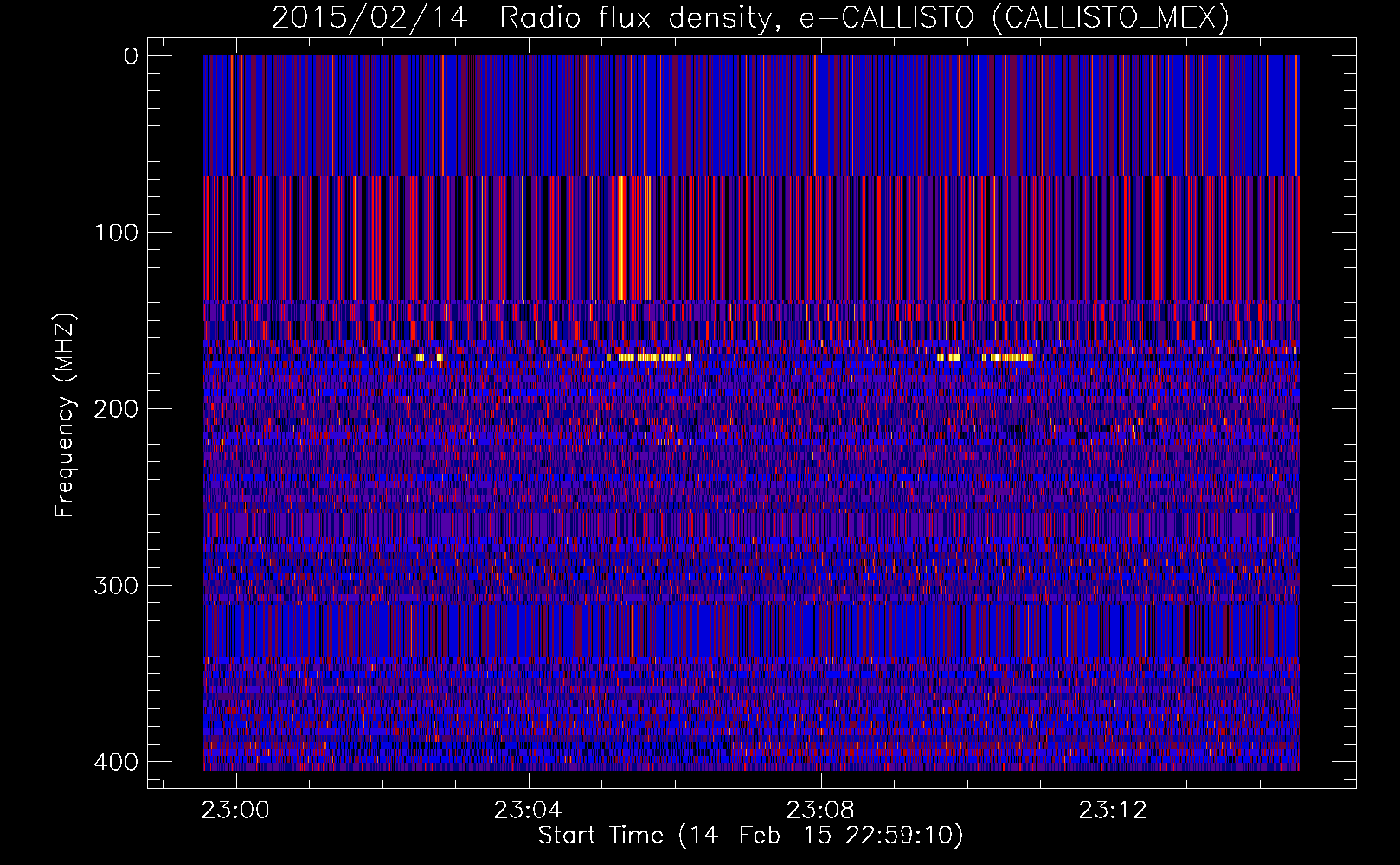Click the 200 frequency tick label
Viewport: 1400px width, 865px height.
[116, 409]
